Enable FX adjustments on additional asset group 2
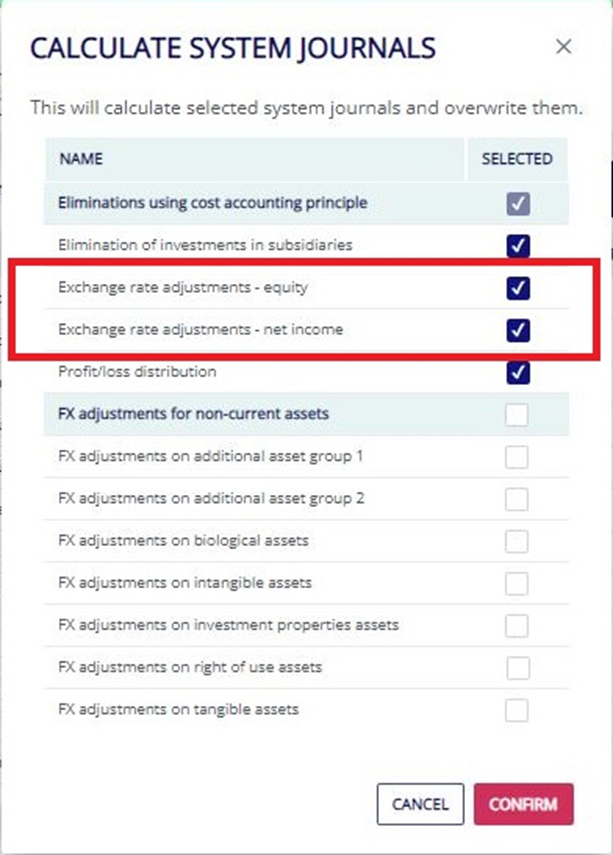Screen dimensions: 613x855 516,499
